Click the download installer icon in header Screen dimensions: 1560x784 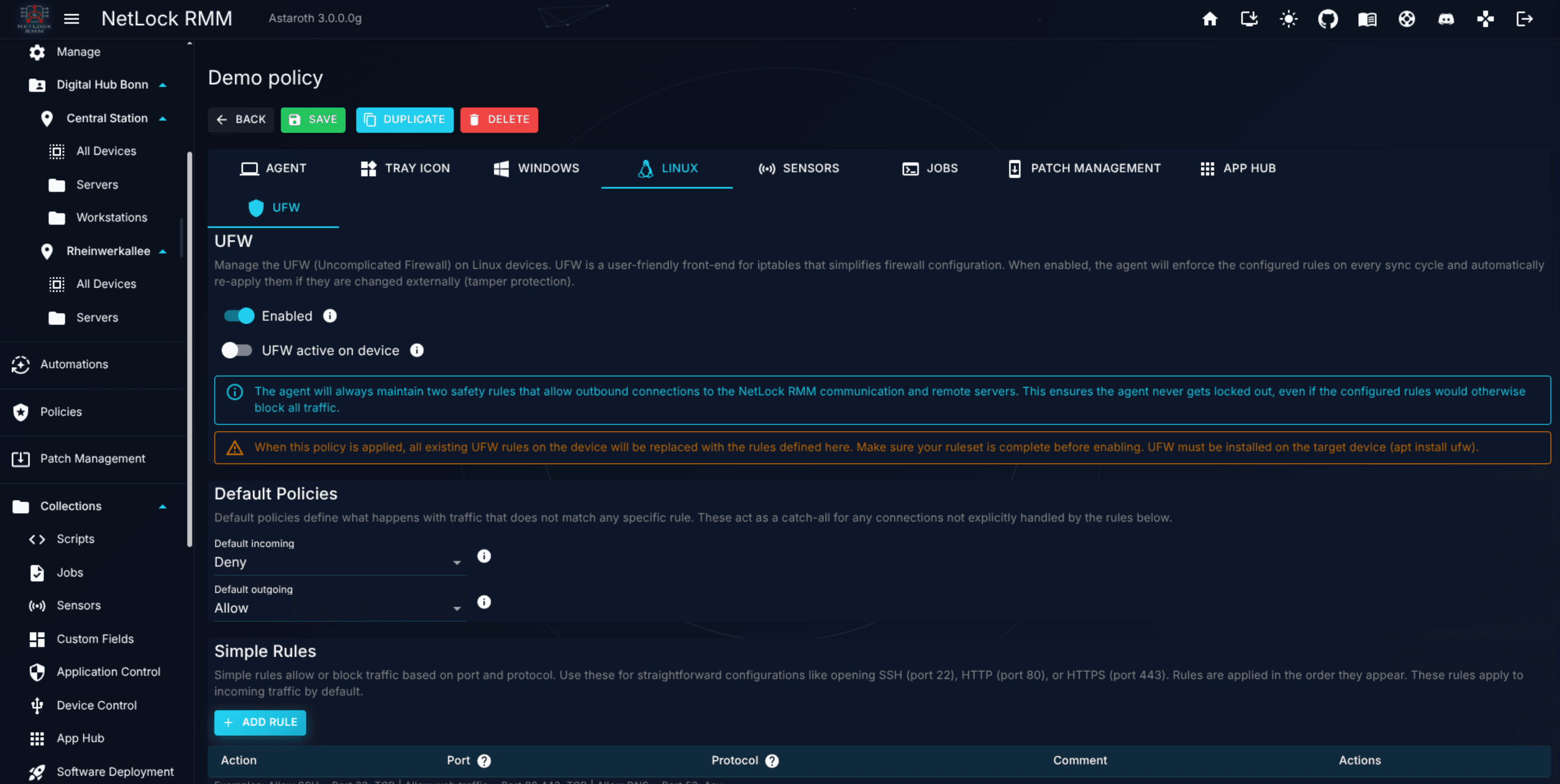click(x=1249, y=19)
